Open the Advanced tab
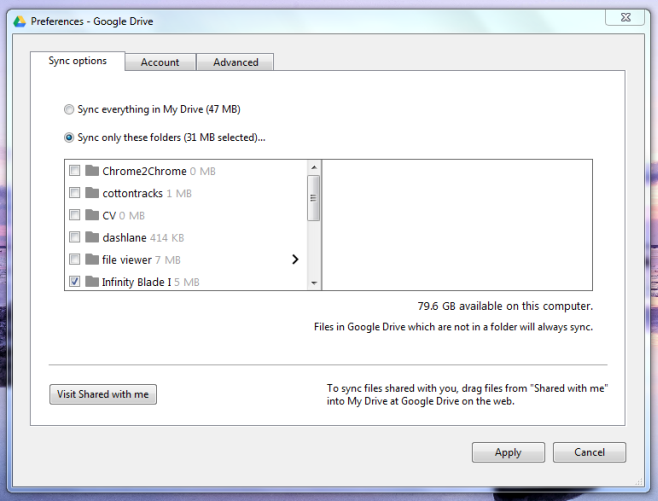 pos(235,62)
